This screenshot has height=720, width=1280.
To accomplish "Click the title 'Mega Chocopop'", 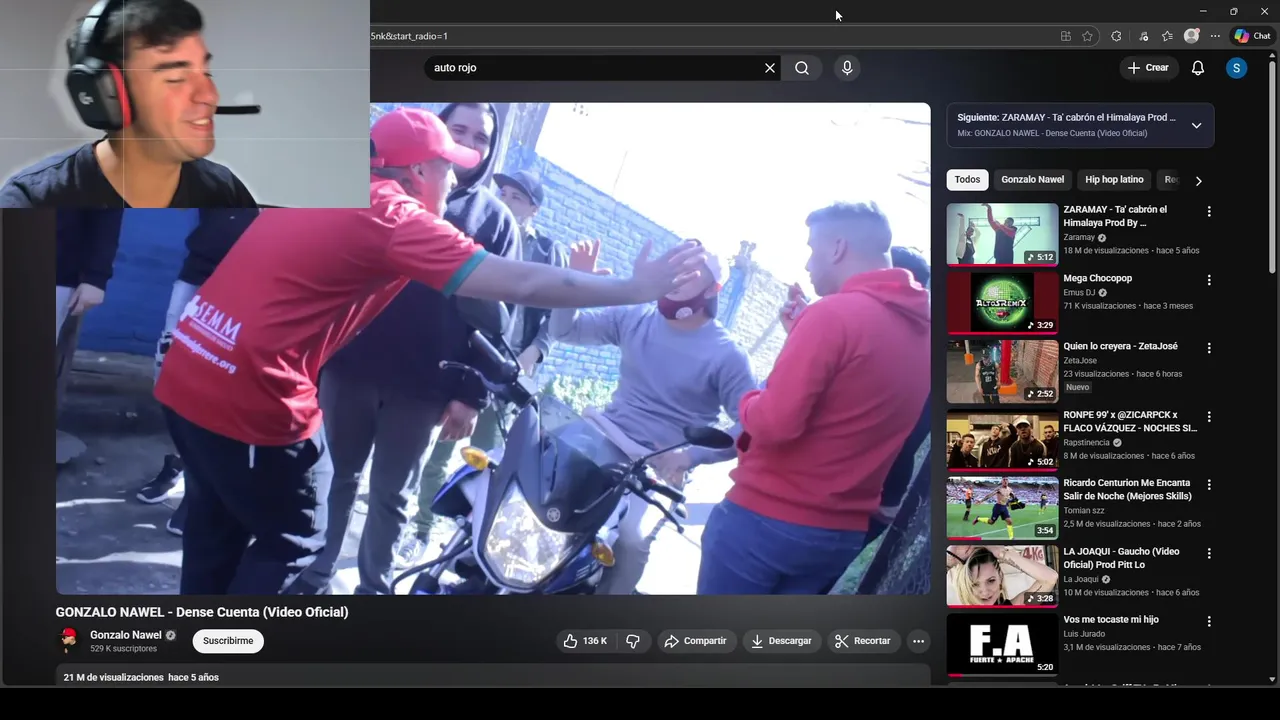I will tap(1097, 278).
